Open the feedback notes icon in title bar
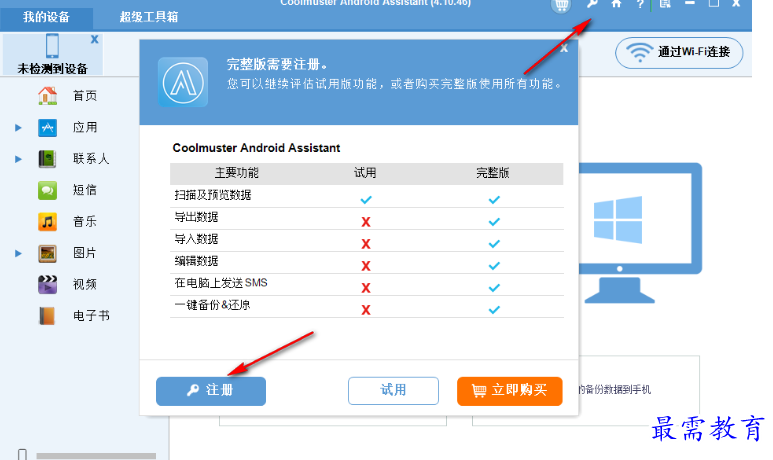Viewport: 773px width, 460px height. tap(665, 3)
